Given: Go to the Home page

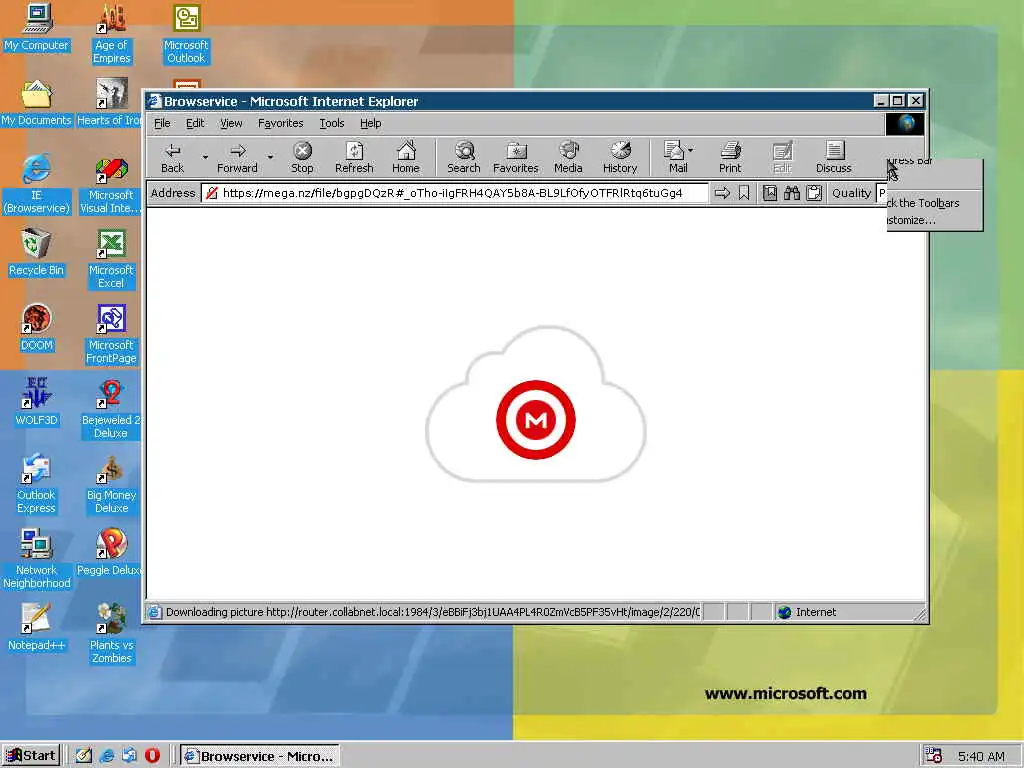Looking at the screenshot, I should coord(406,157).
